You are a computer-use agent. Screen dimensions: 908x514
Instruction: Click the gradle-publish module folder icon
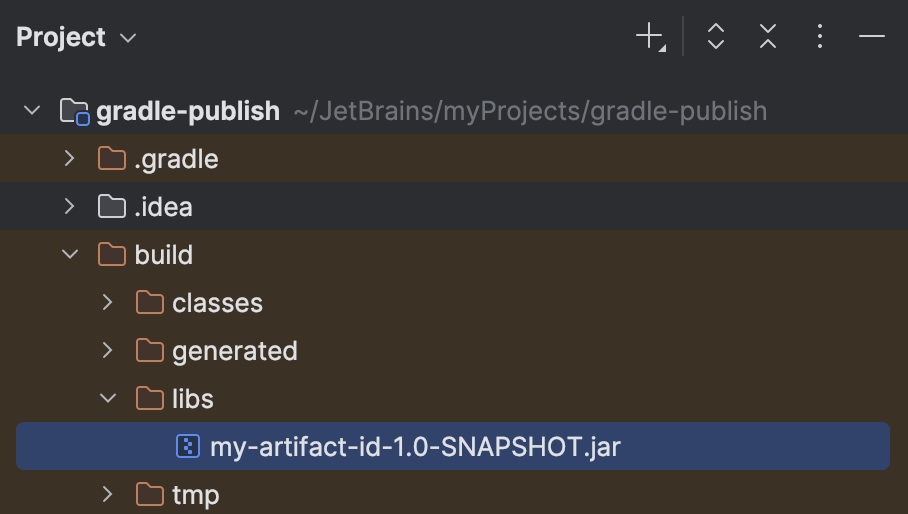75,111
